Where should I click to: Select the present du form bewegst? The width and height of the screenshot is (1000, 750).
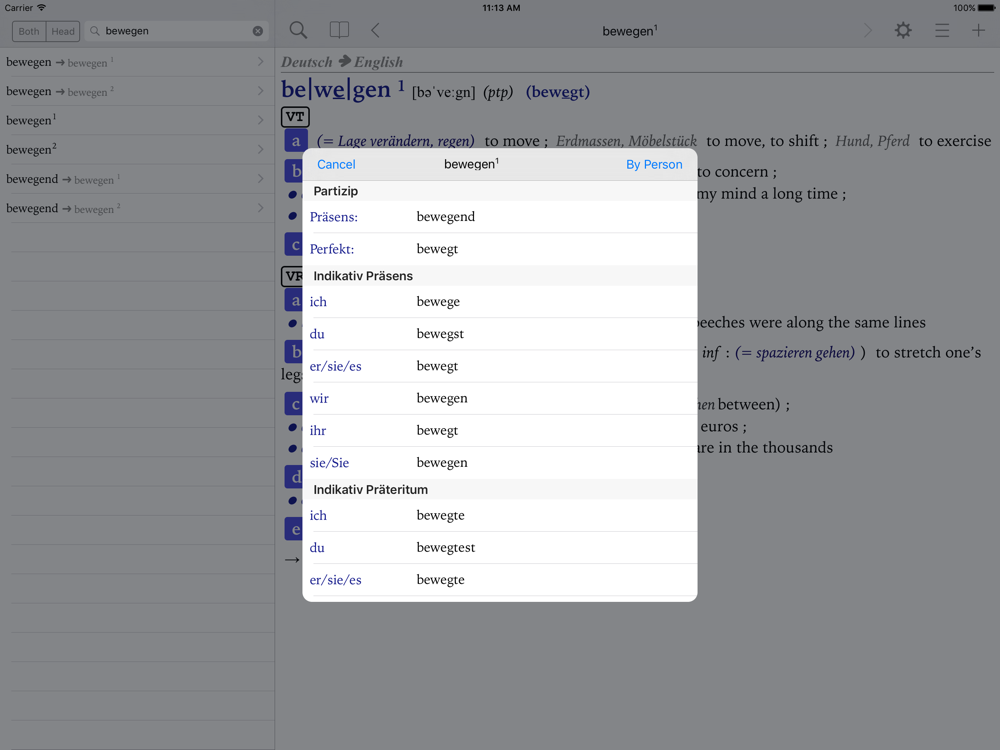(439, 334)
